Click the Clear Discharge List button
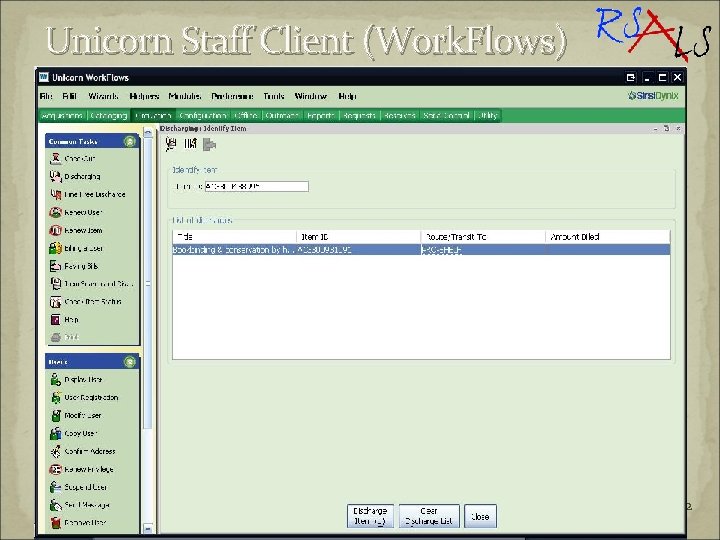 429,516
